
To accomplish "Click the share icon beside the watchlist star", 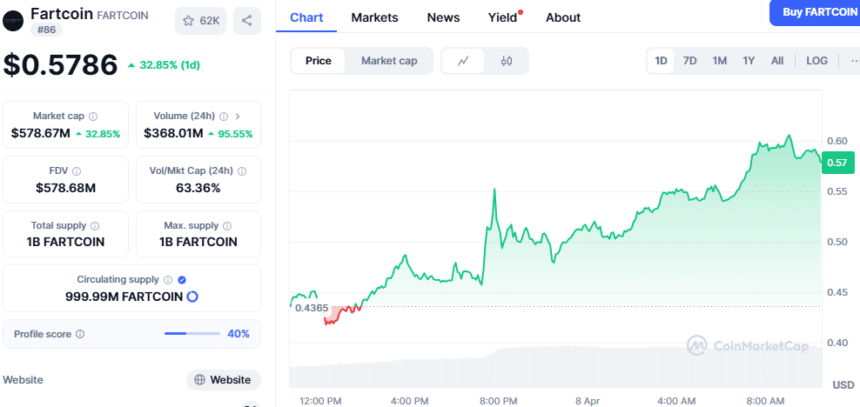I will pos(247,20).
